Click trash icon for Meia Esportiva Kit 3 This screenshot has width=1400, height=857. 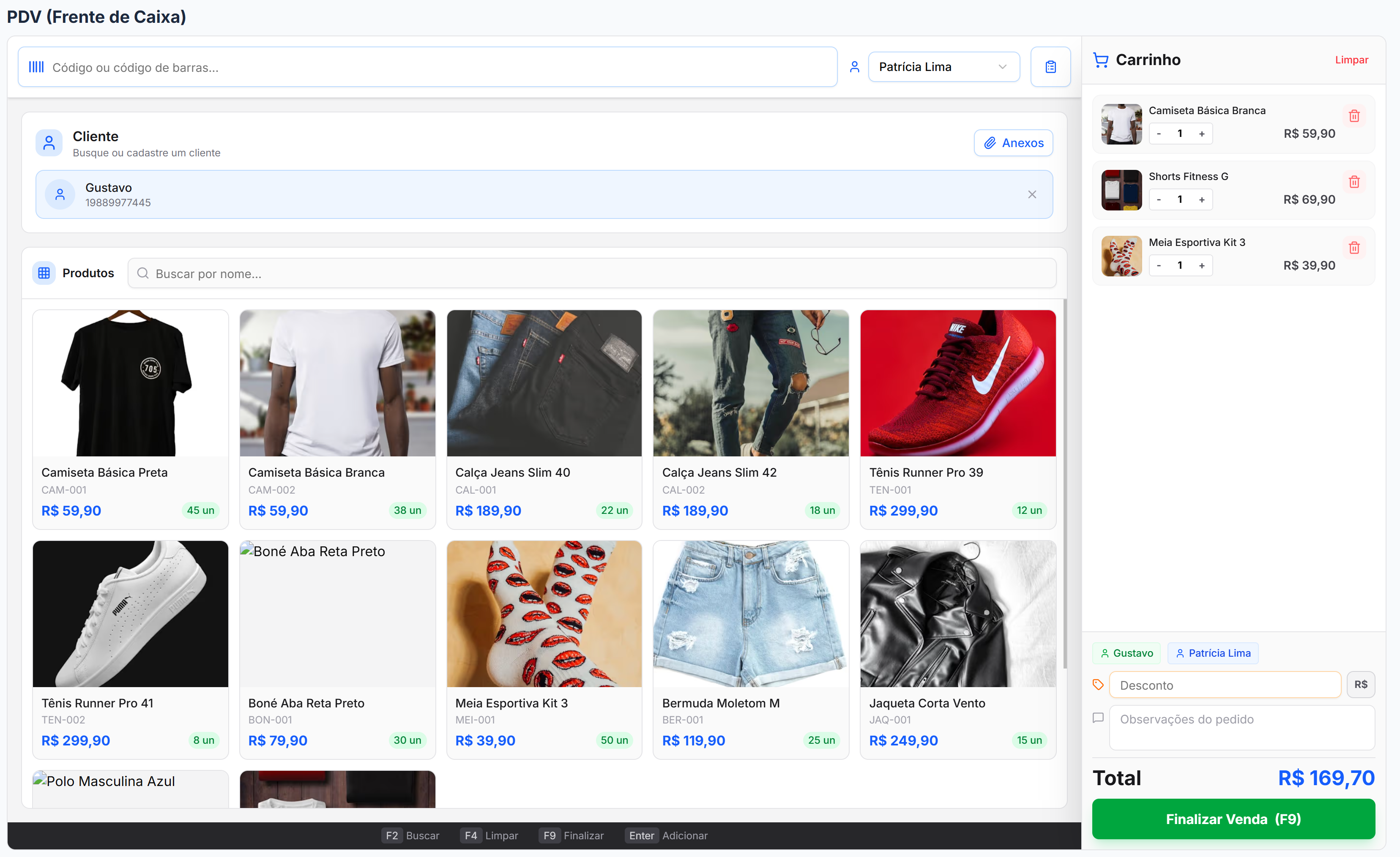[1354, 248]
